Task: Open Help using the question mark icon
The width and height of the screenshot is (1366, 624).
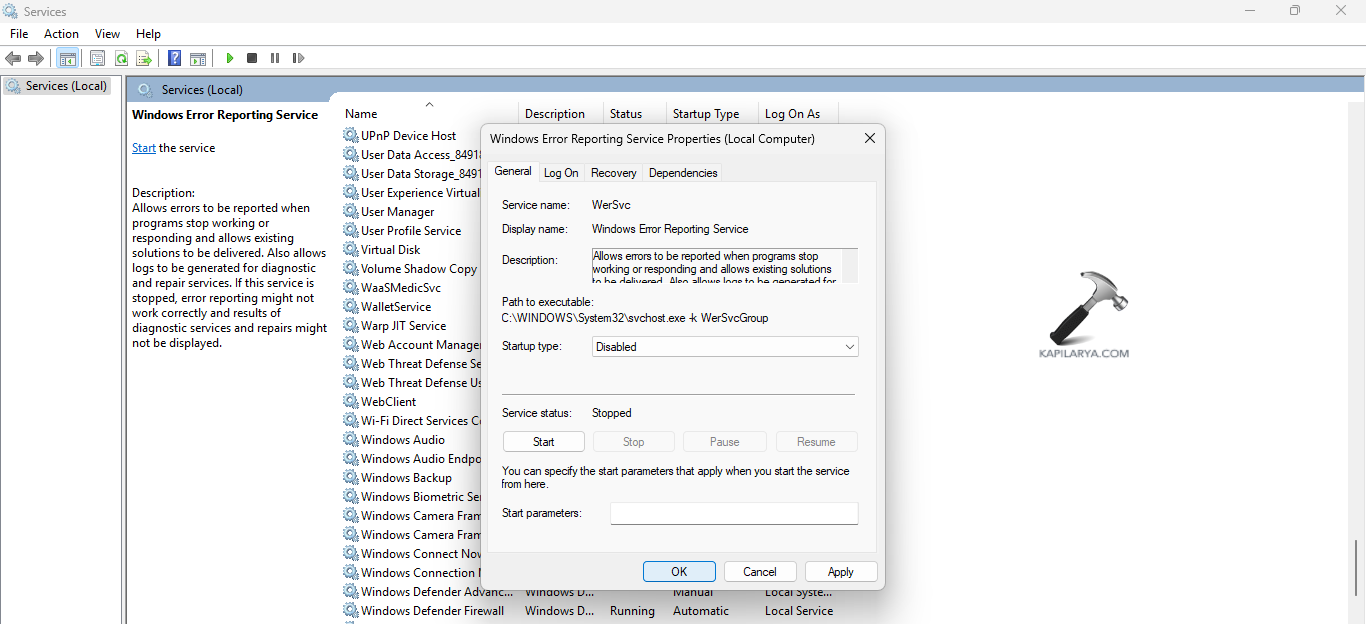Action: [x=173, y=58]
